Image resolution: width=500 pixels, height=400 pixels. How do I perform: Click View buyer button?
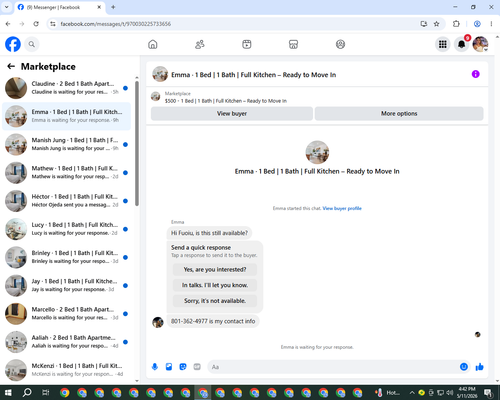pos(232,113)
